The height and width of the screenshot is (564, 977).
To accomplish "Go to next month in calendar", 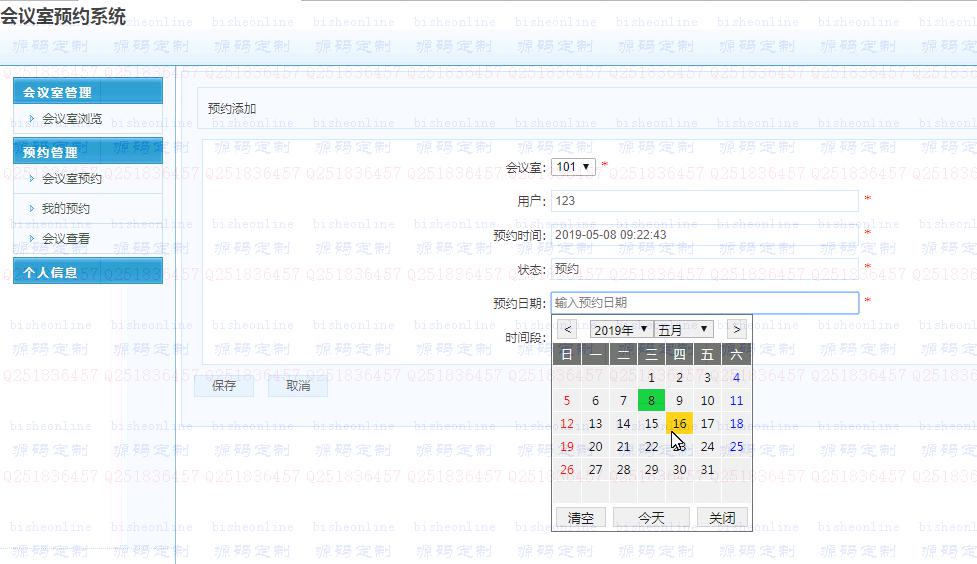I will pos(736,330).
